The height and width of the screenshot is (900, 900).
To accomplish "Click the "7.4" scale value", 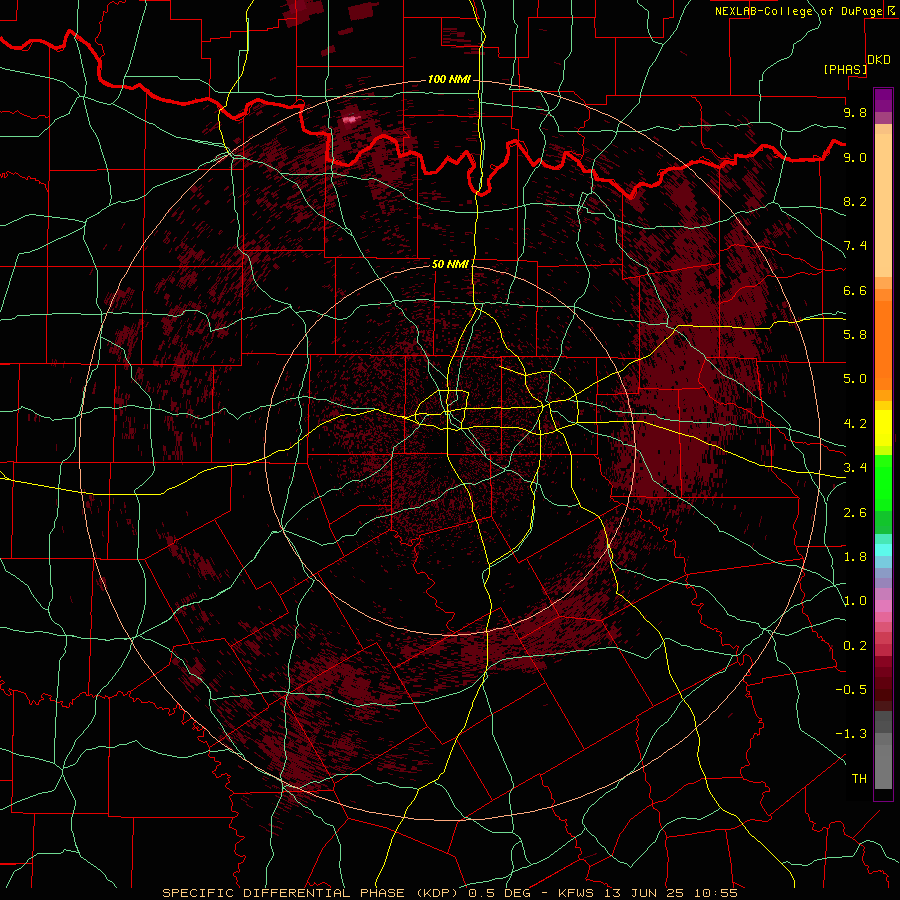I will 855,246.
